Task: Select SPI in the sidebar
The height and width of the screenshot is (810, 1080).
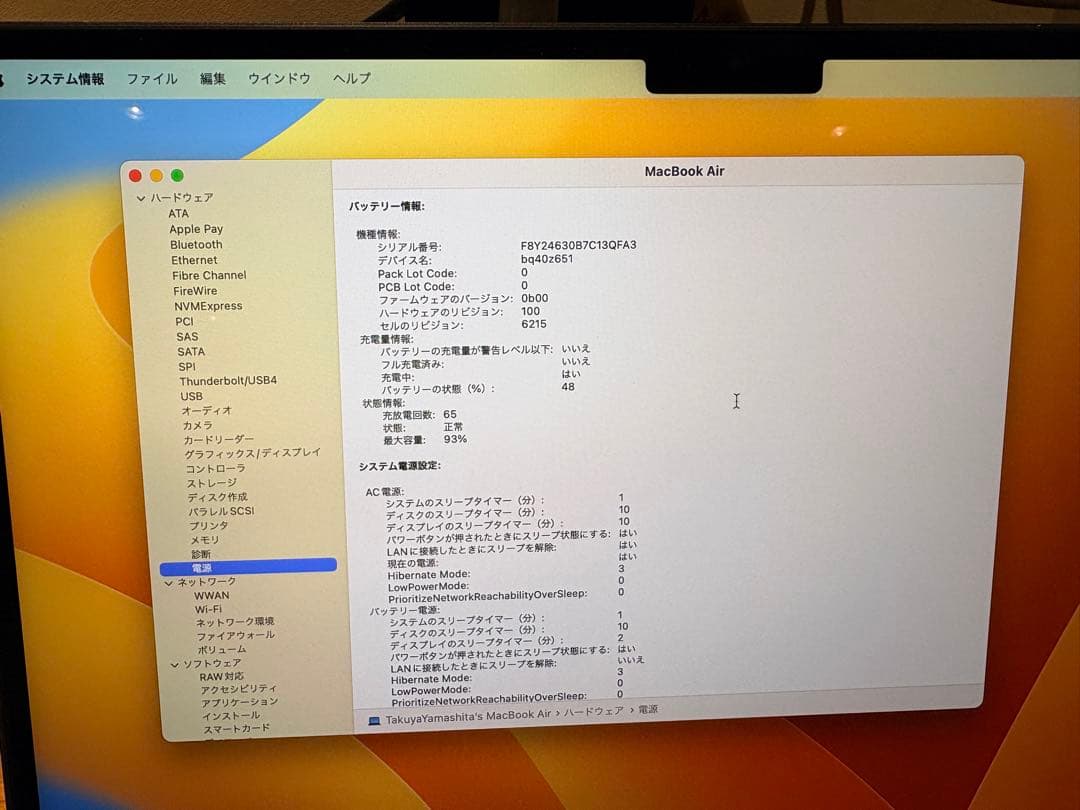Action: tap(187, 367)
